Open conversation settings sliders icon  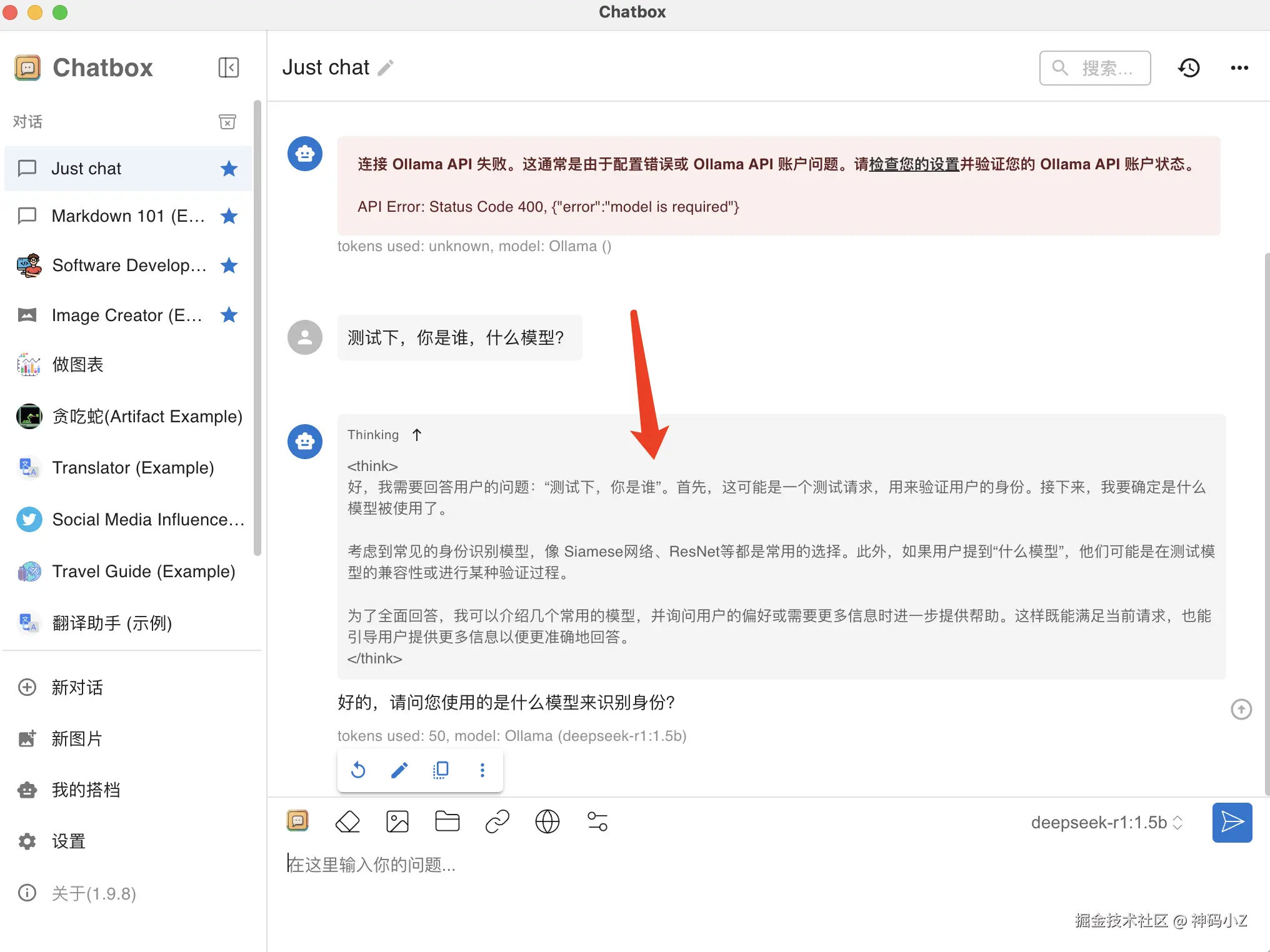tap(597, 821)
